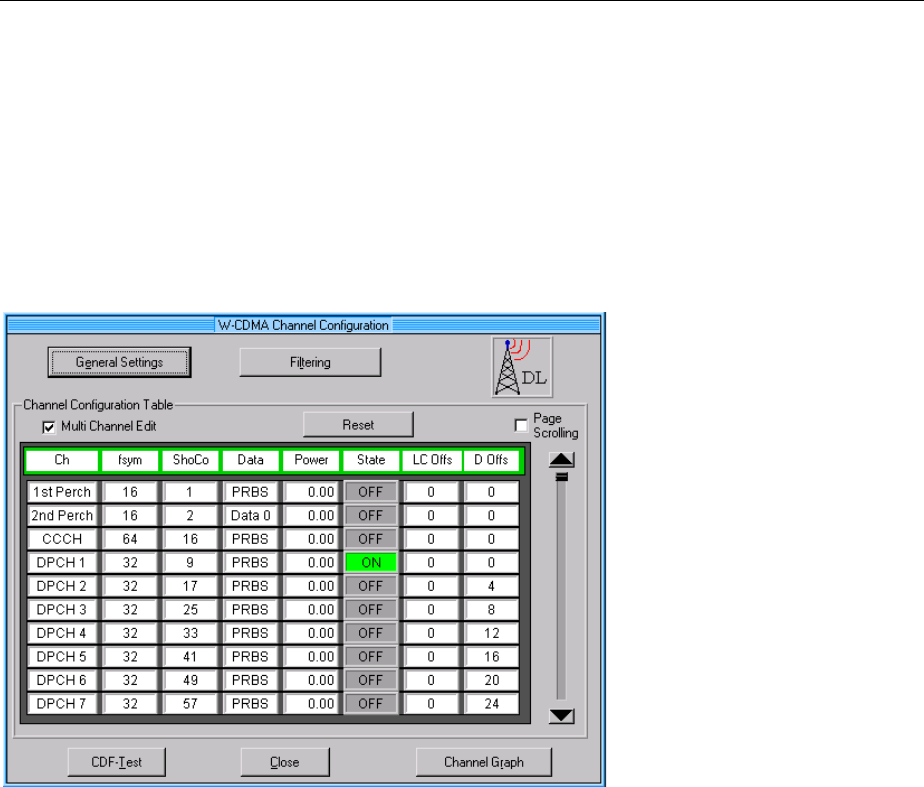Enable the Page Scrolling checkbox
Screen dimensions: 924x787
521,425
